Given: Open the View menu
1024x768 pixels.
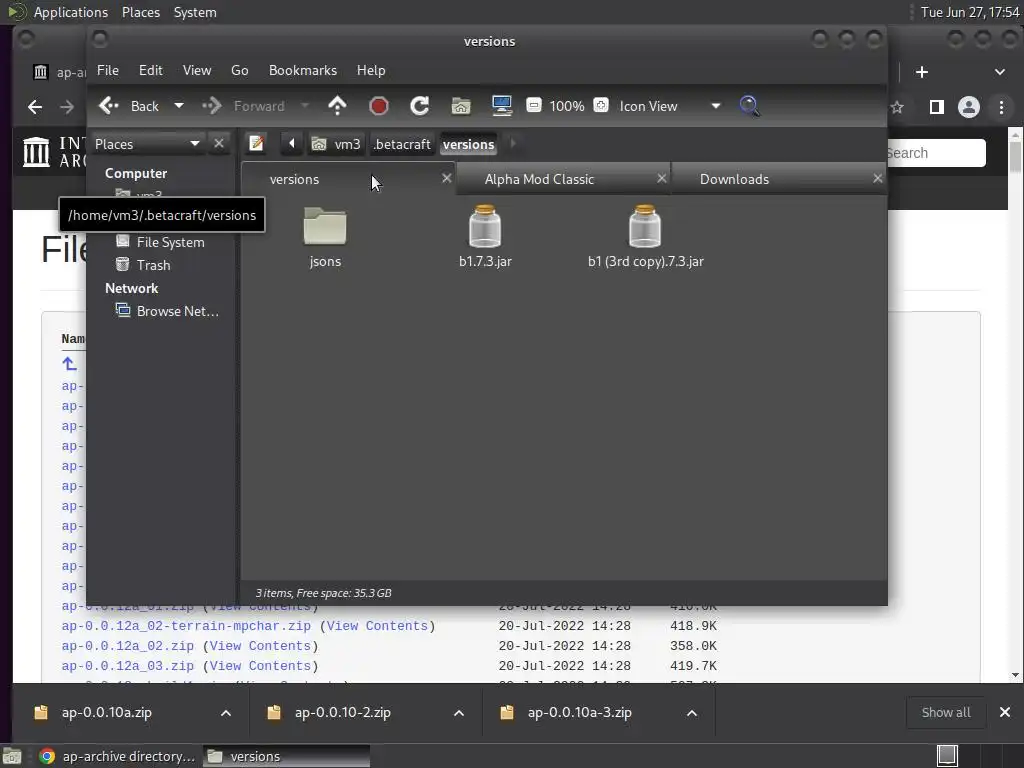Looking at the screenshot, I should click(197, 70).
